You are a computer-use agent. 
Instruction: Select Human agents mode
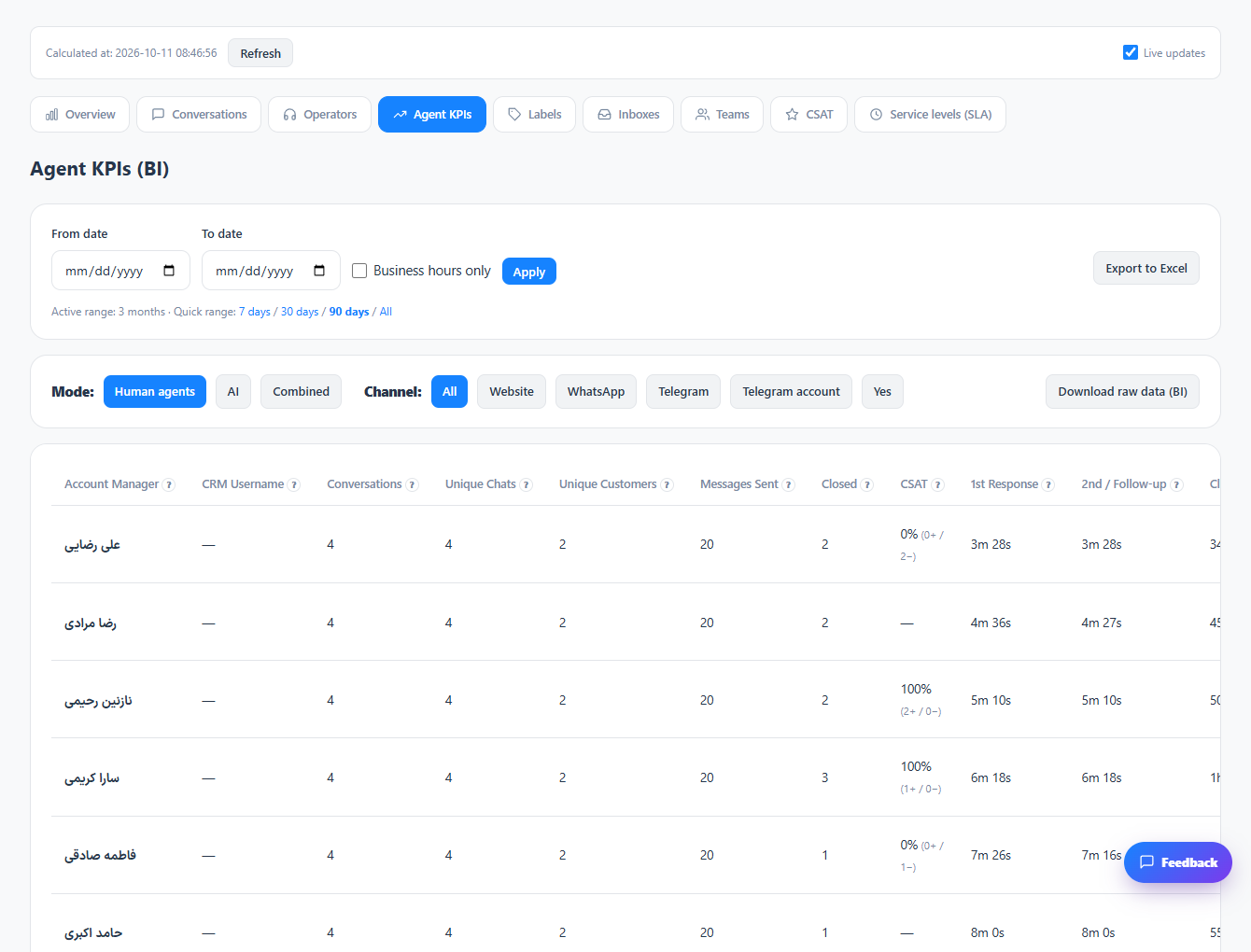point(155,392)
